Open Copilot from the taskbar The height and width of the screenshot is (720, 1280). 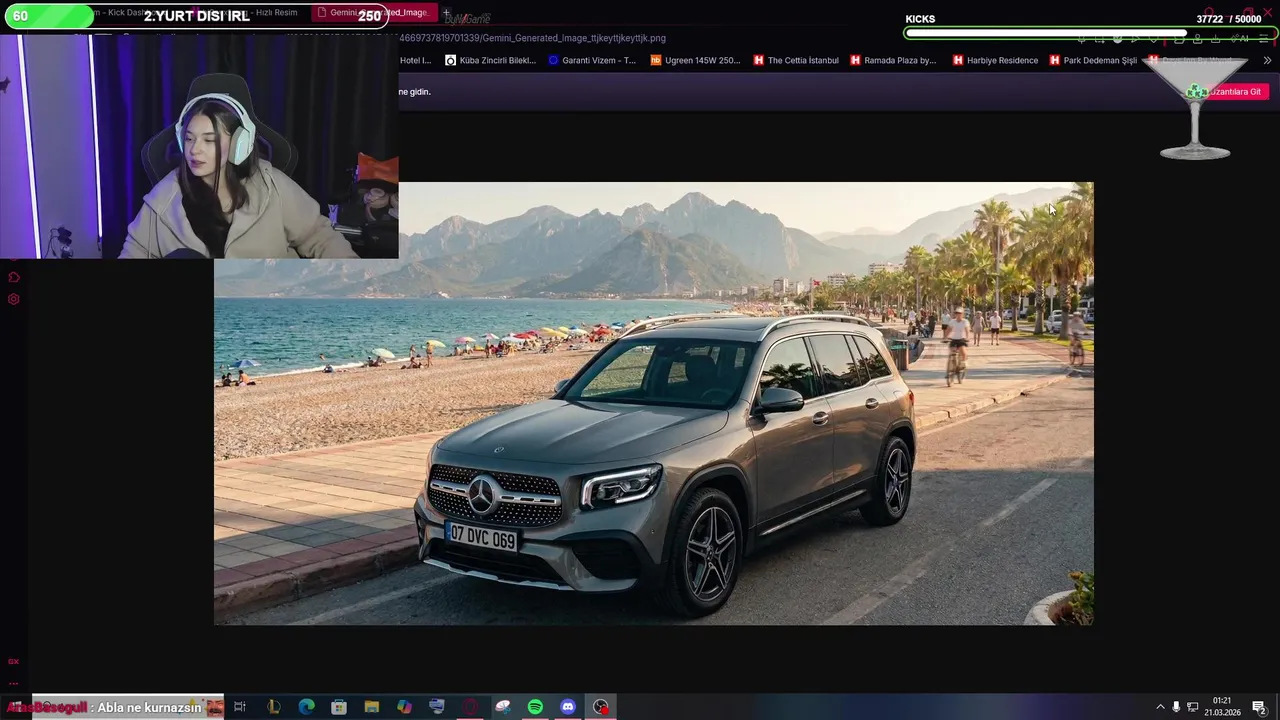(404, 707)
